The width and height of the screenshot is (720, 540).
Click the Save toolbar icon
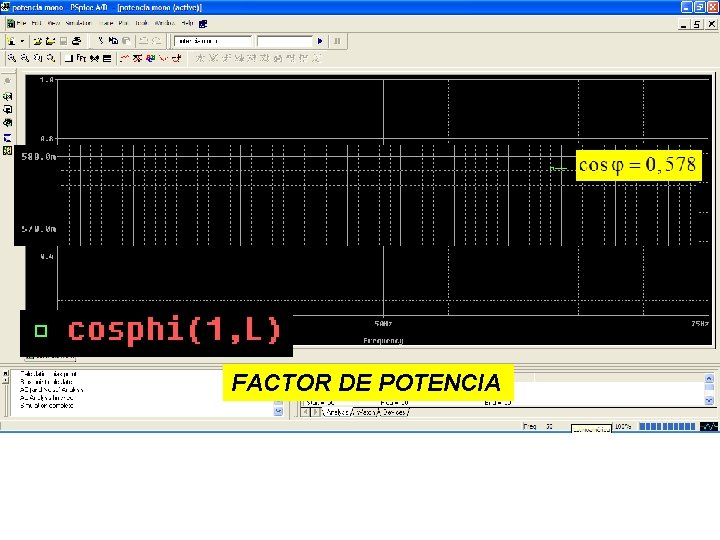click(x=63, y=41)
